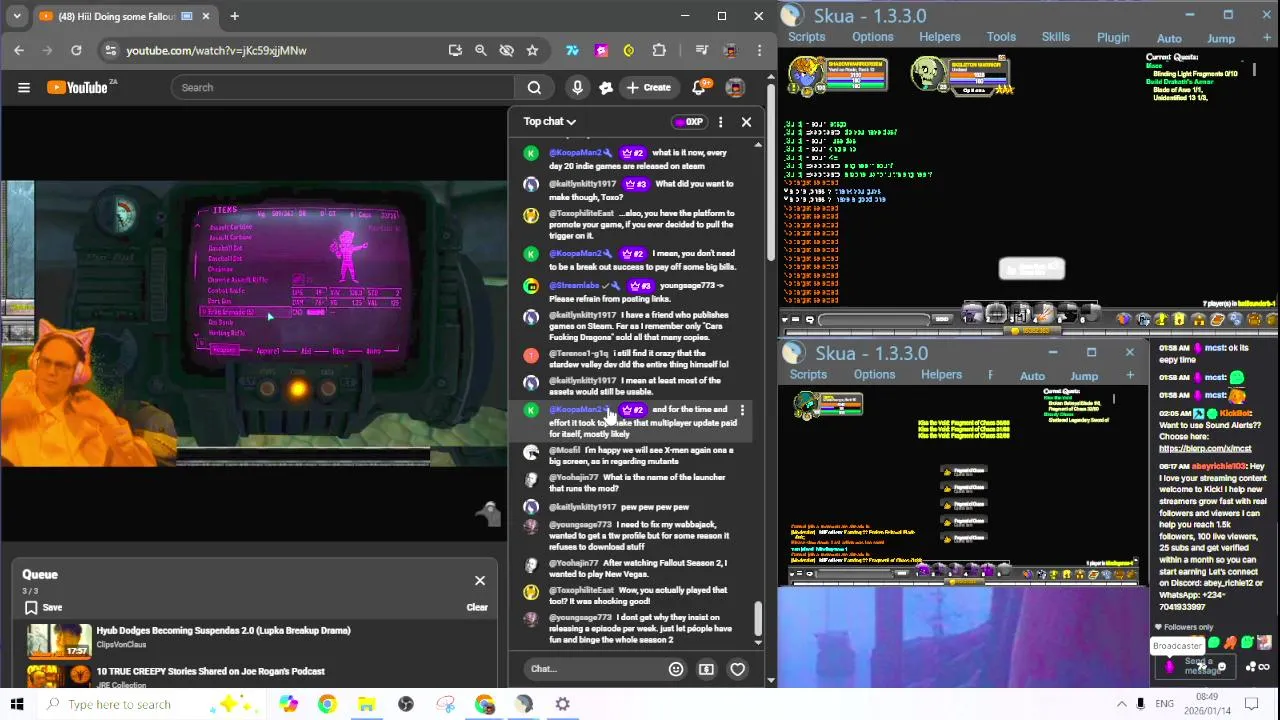Open the YouTube guide hamburger menu

tap(24, 87)
